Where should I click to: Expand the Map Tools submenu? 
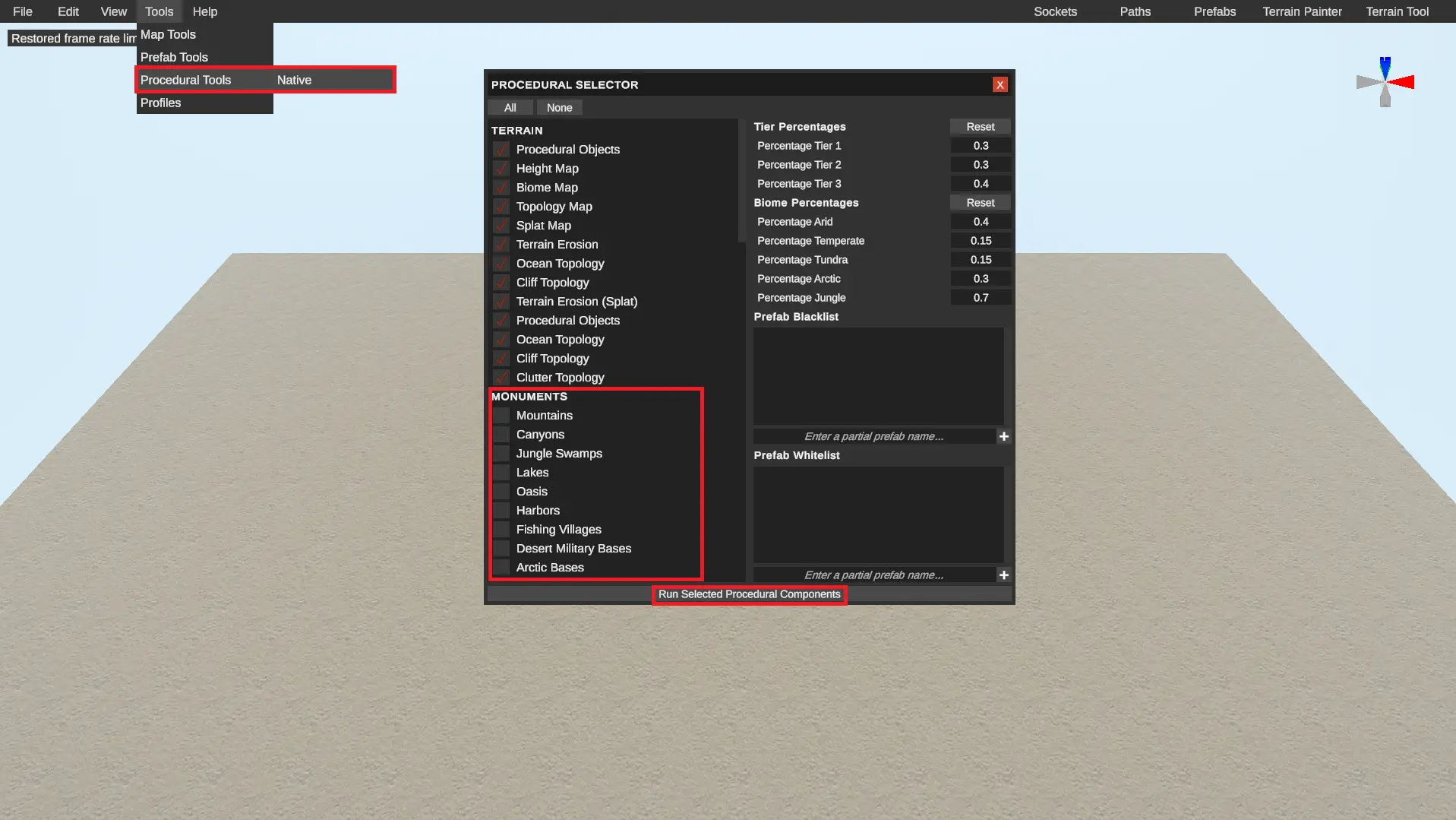[169, 35]
